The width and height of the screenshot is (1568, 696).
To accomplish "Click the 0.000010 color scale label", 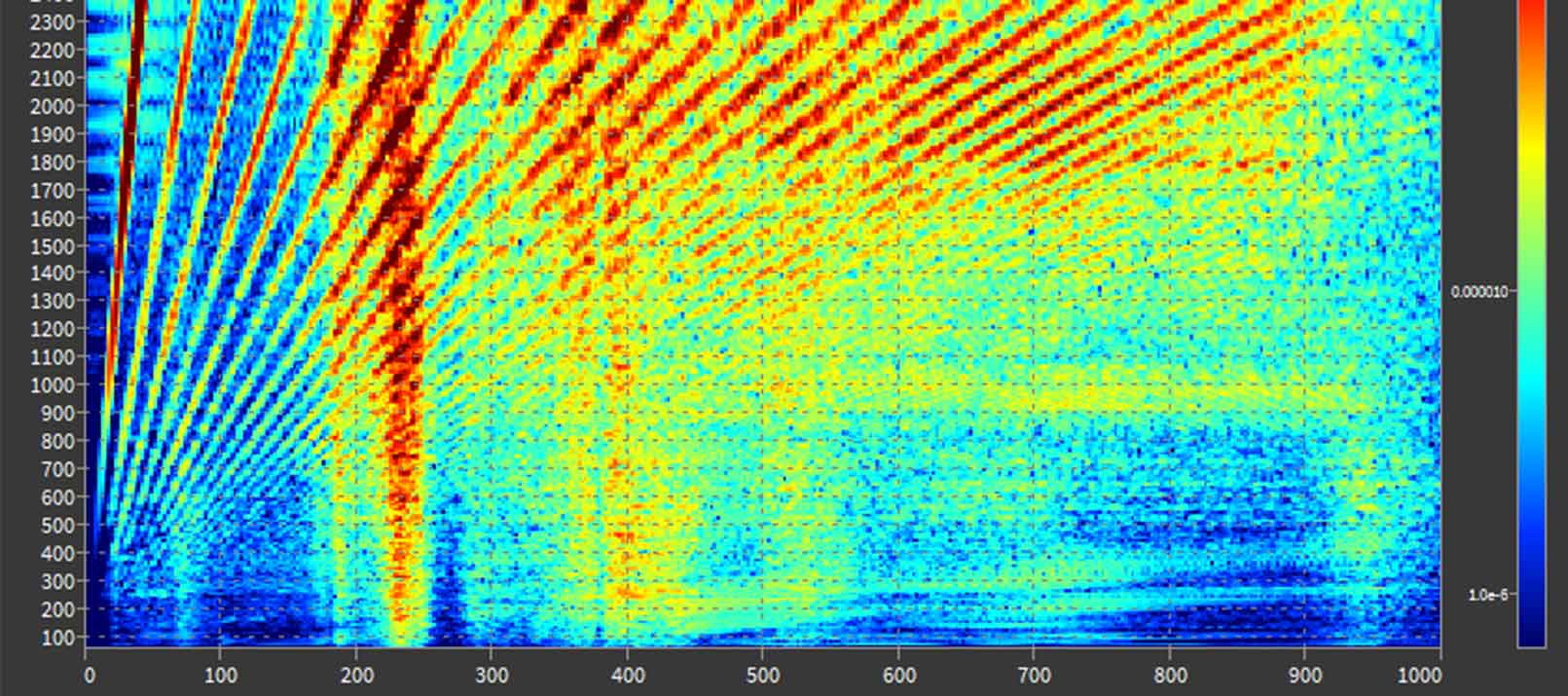I will [1477, 291].
